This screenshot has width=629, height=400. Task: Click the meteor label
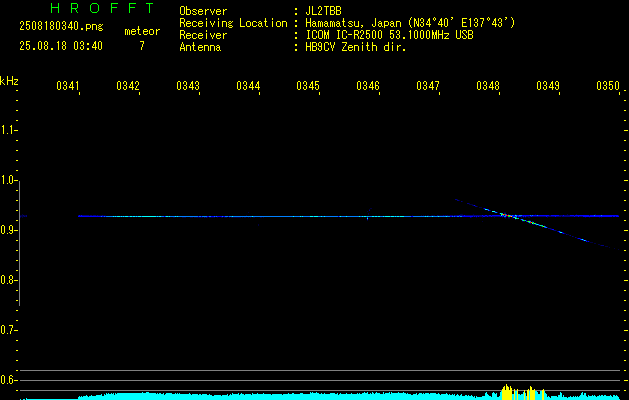(x=142, y=31)
